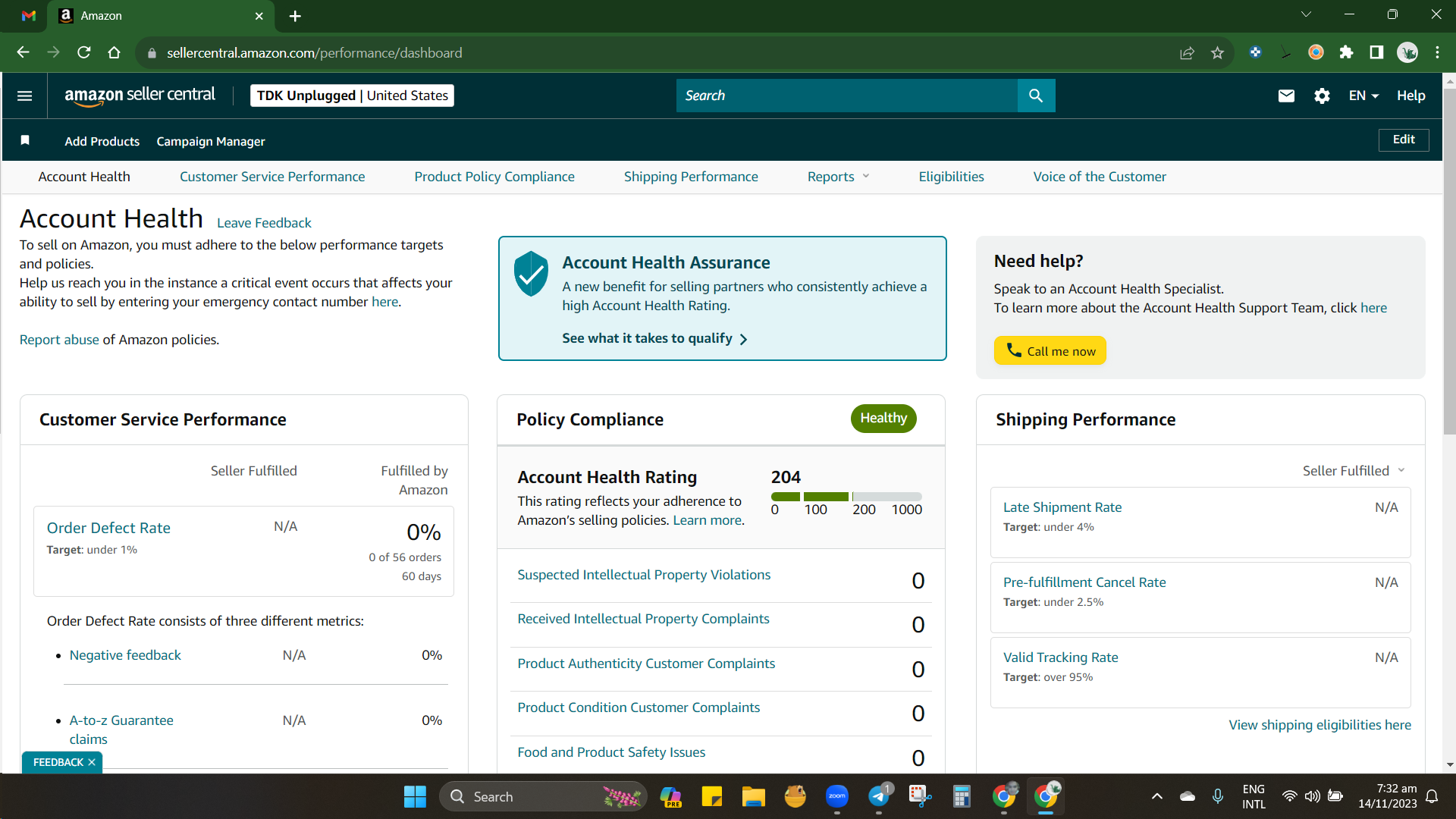1456x819 pixels.
Task: Click the Call me now button
Action: [1050, 350]
